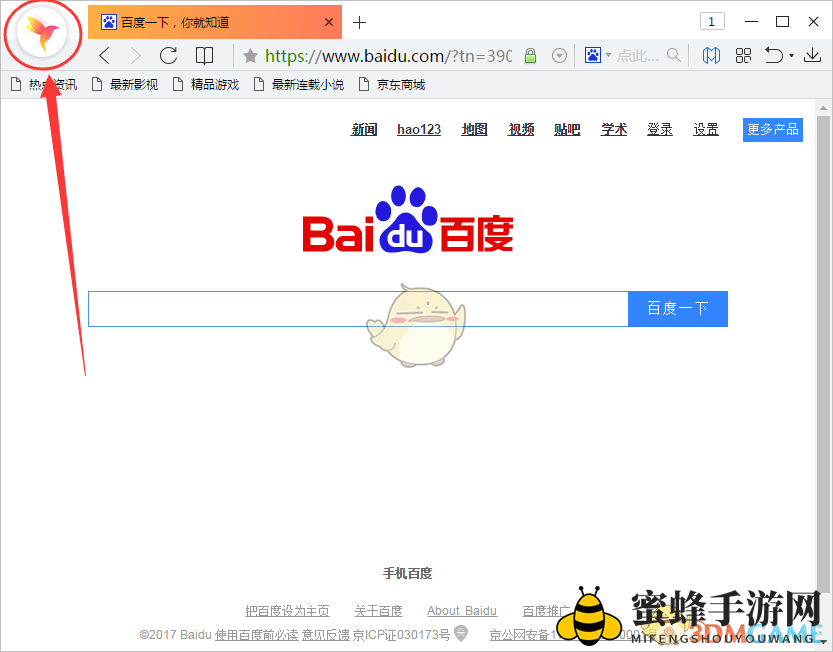Open downloads with the download icon
The height and width of the screenshot is (652, 833).
coord(812,55)
